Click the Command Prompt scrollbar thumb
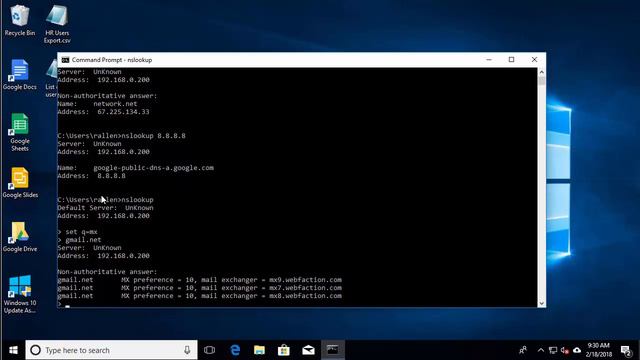The image size is (640, 360). click(542, 80)
